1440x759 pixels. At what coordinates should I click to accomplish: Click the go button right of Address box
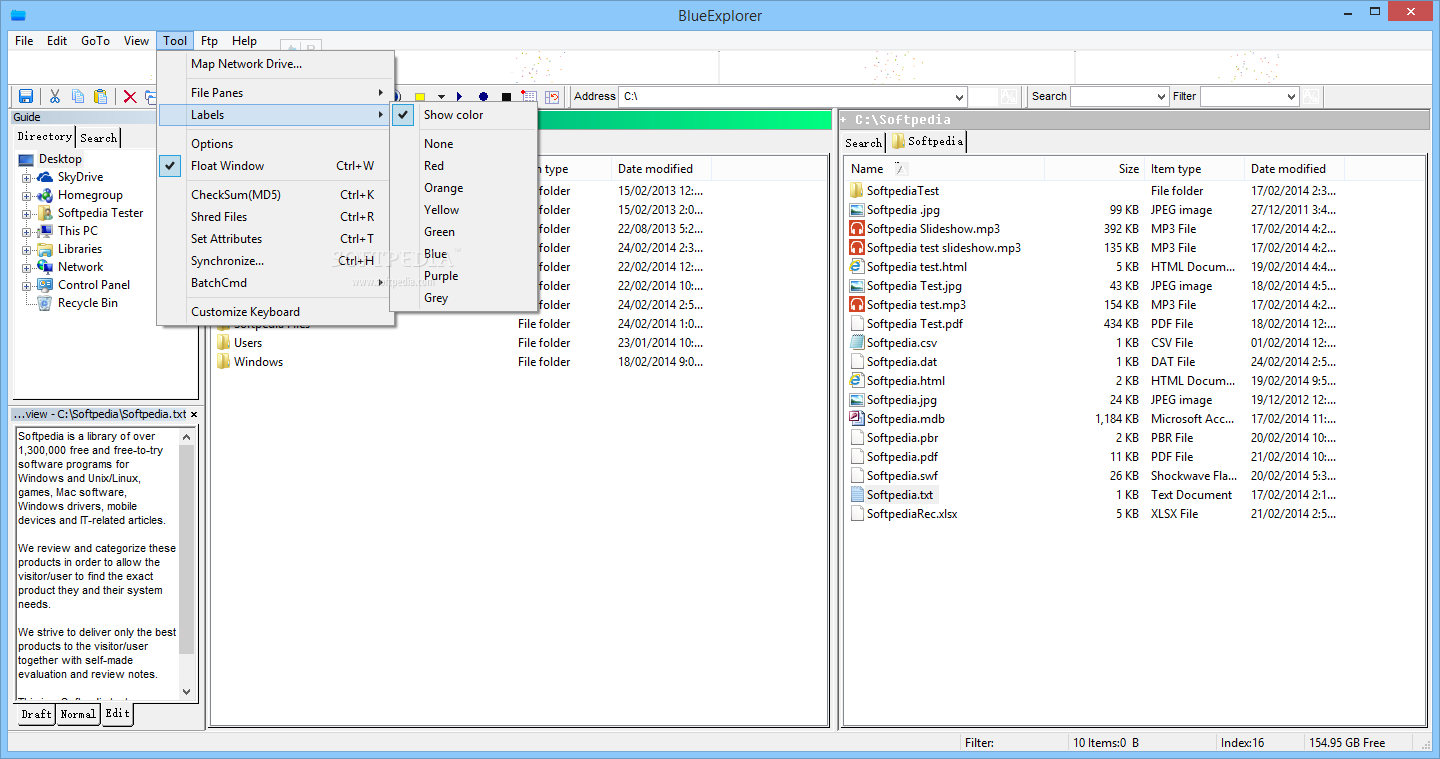[1009, 96]
